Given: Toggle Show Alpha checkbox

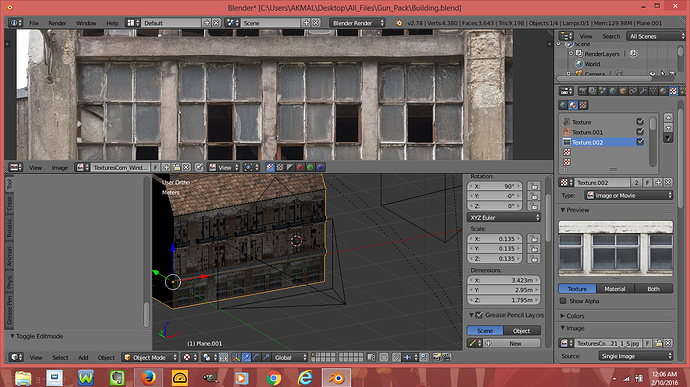Looking at the screenshot, I should click(x=563, y=301).
